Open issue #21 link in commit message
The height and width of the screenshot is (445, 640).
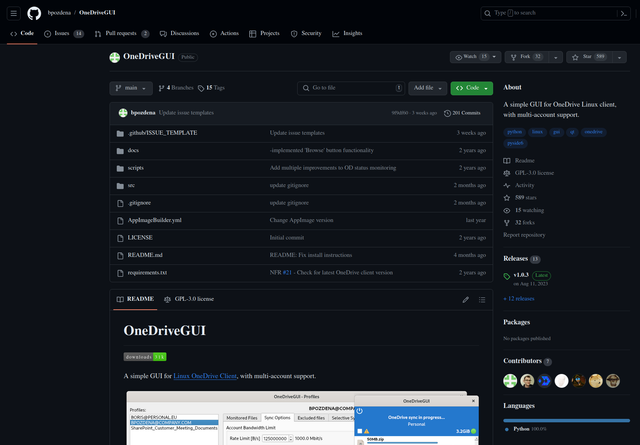[287, 273]
